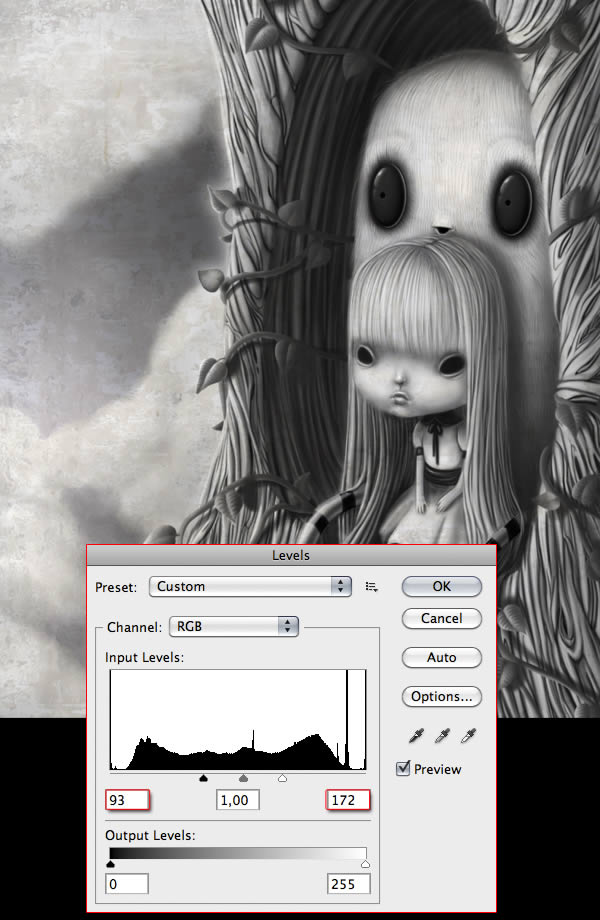Image resolution: width=600 pixels, height=920 pixels.
Task: Click the input highlights white slider handle
Action: [x=282, y=778]
